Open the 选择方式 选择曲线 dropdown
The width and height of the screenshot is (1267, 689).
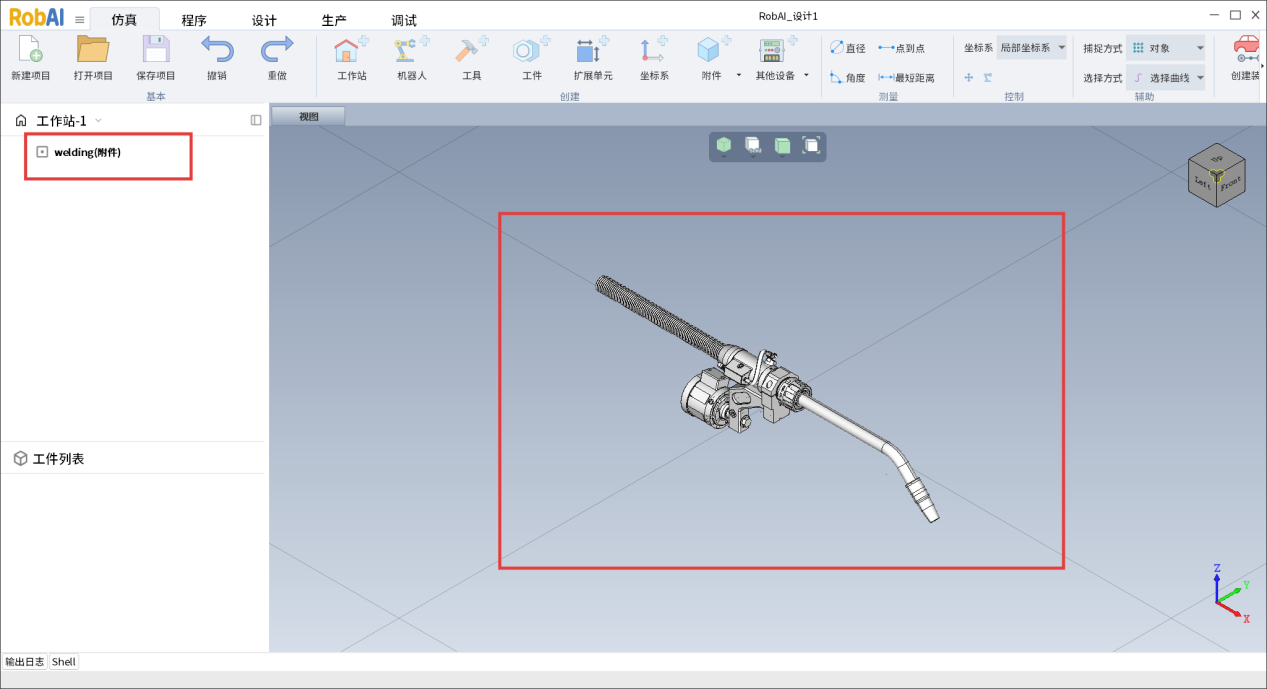click(1166, 77)
